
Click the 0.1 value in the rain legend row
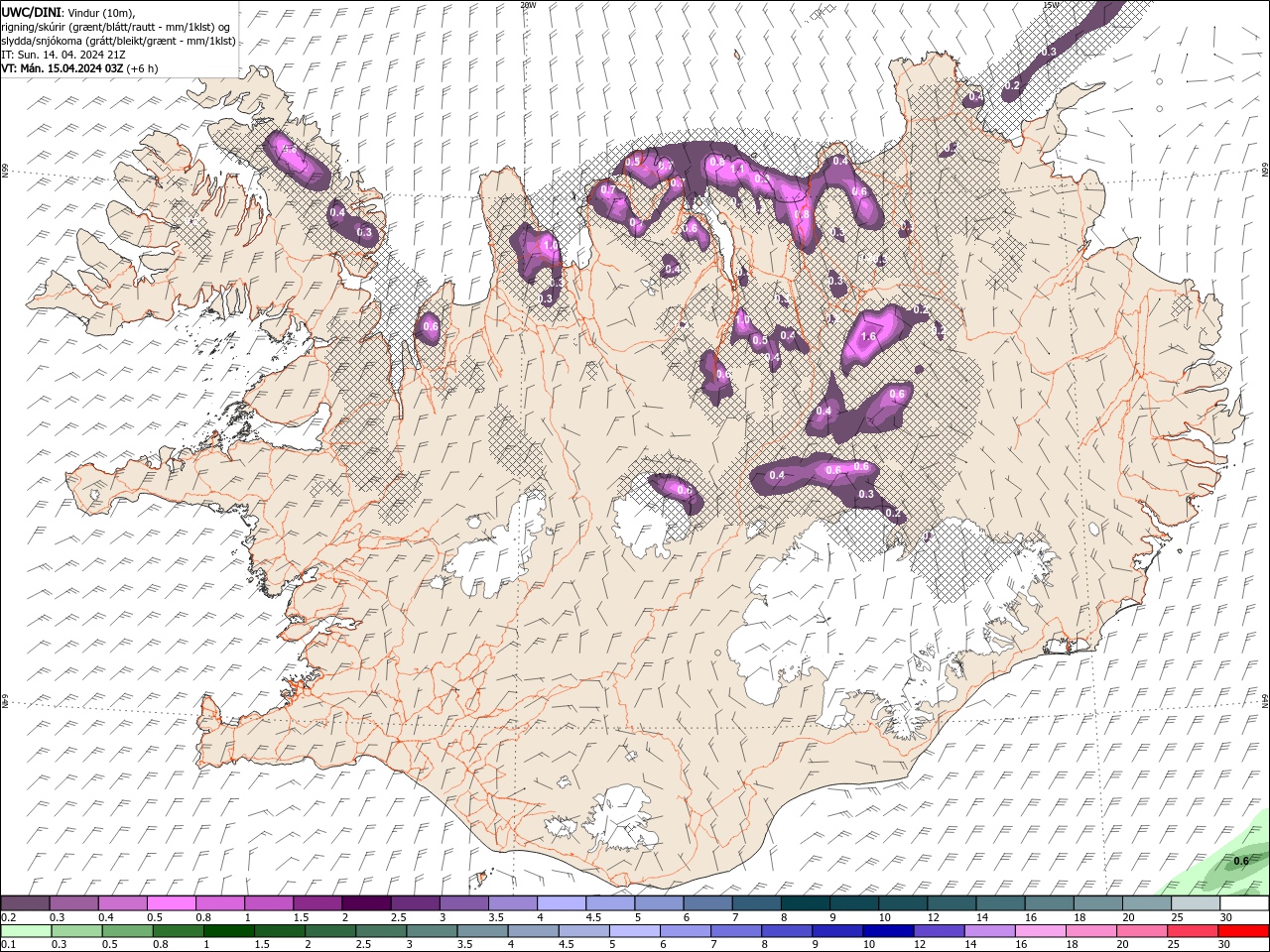click(x=9, y=944)
